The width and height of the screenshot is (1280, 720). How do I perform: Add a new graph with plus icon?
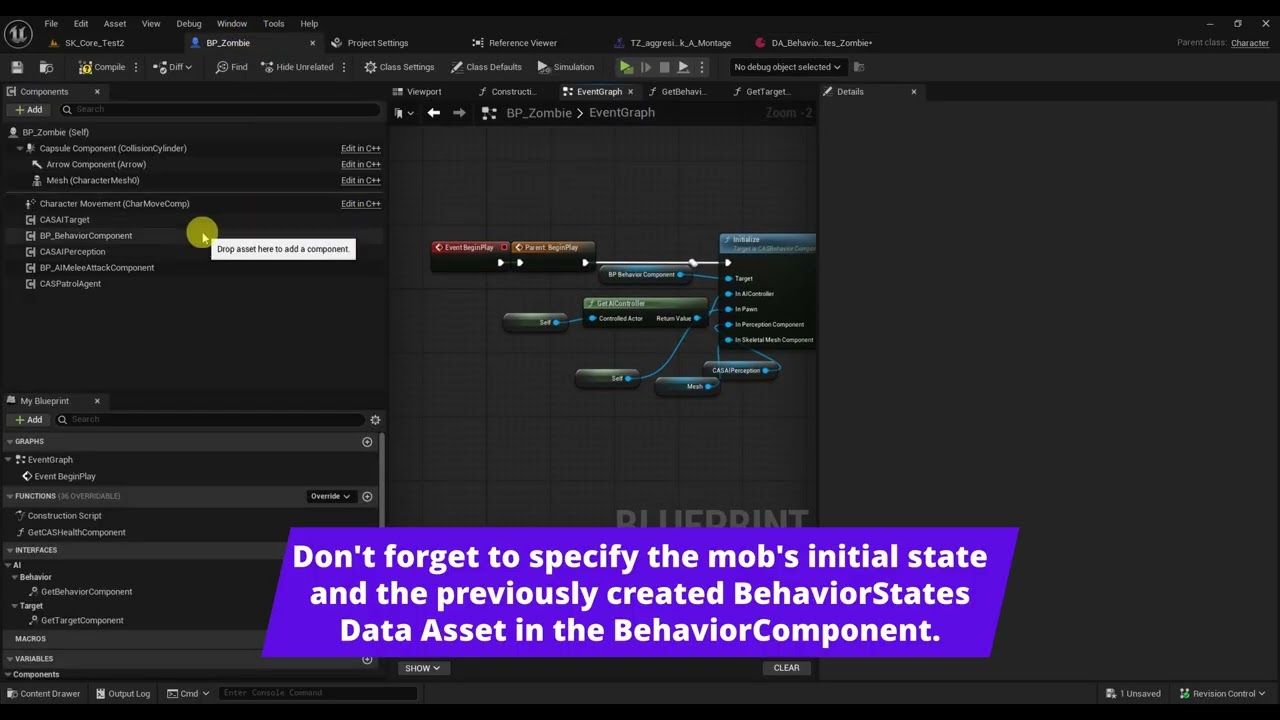tap(367, 441)
